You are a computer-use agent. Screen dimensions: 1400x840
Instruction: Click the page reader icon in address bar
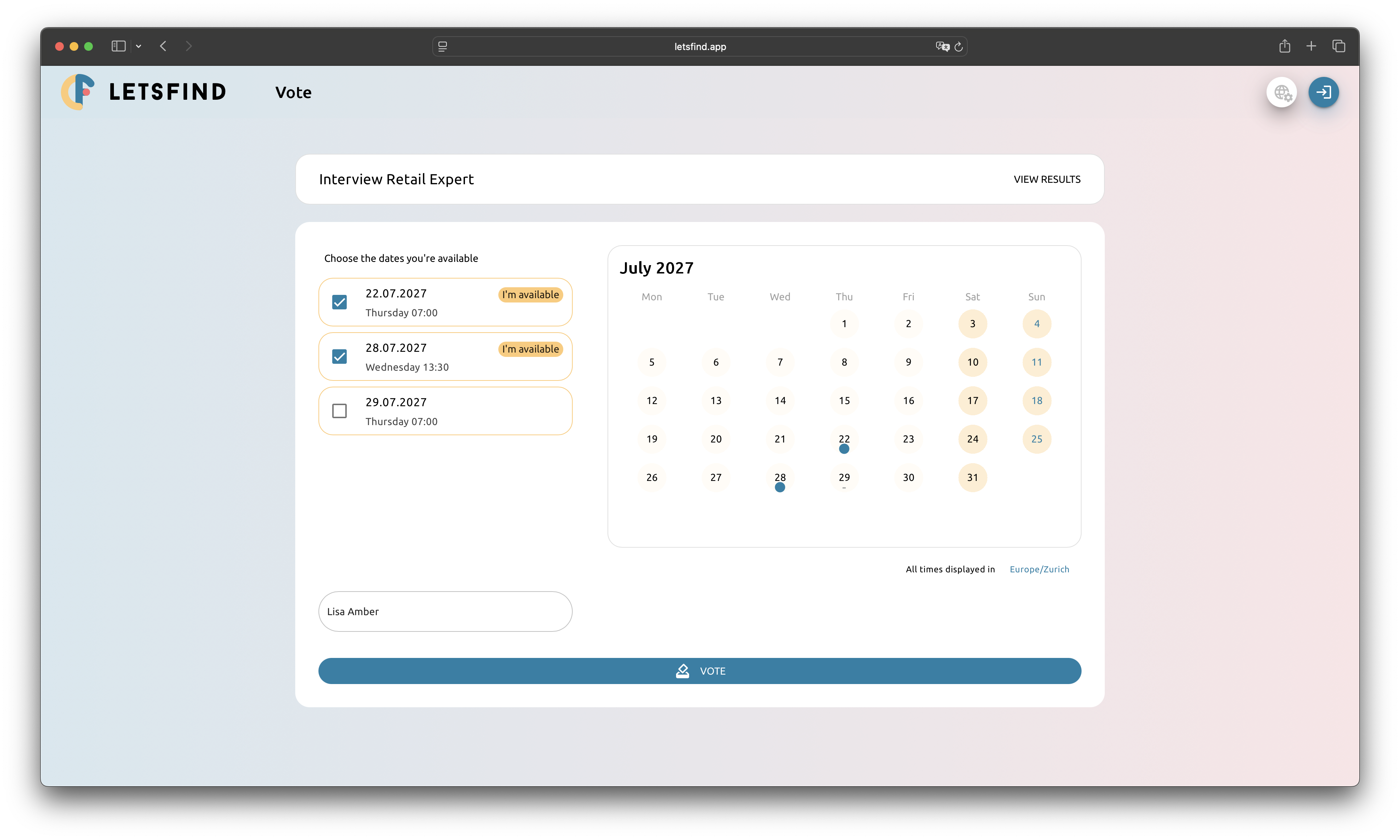(x=442, y=46)
